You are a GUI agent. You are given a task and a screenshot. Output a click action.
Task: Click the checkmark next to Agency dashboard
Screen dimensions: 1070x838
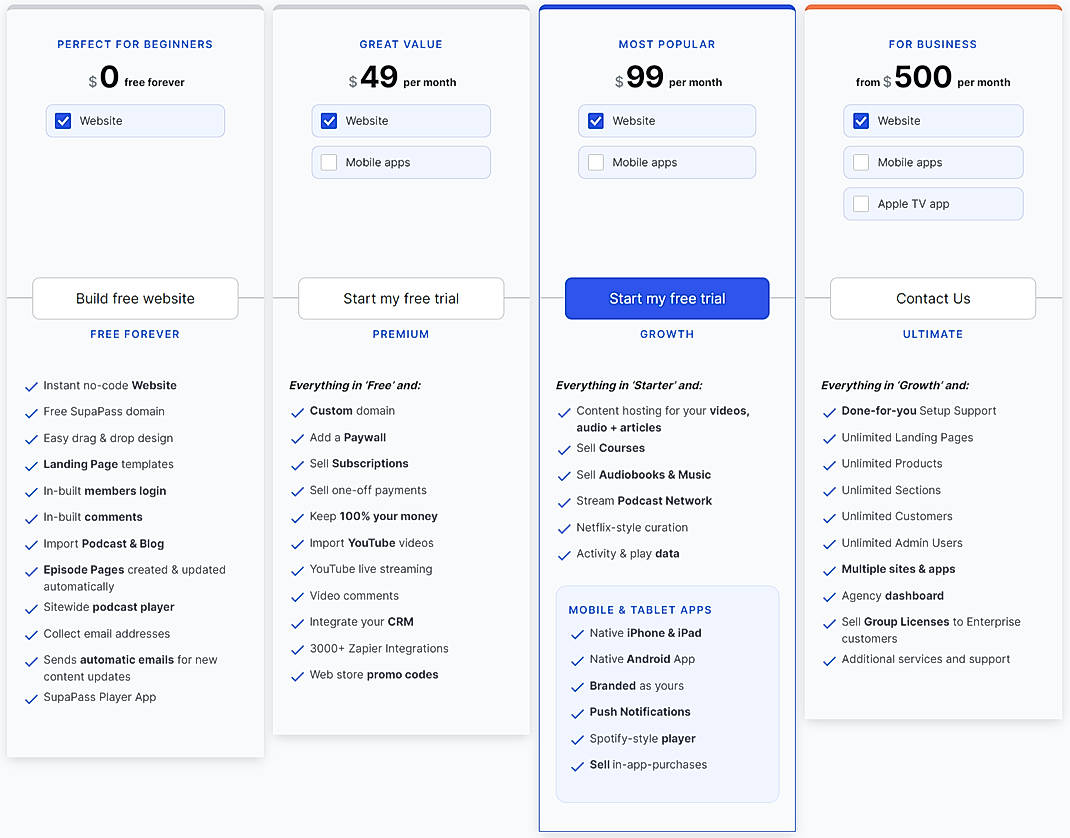pos(829,596)
